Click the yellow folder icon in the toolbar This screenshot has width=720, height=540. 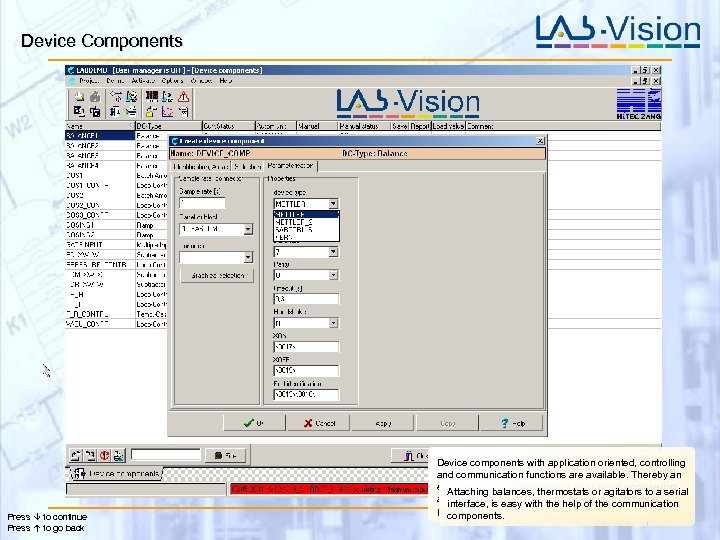[151, 111]
